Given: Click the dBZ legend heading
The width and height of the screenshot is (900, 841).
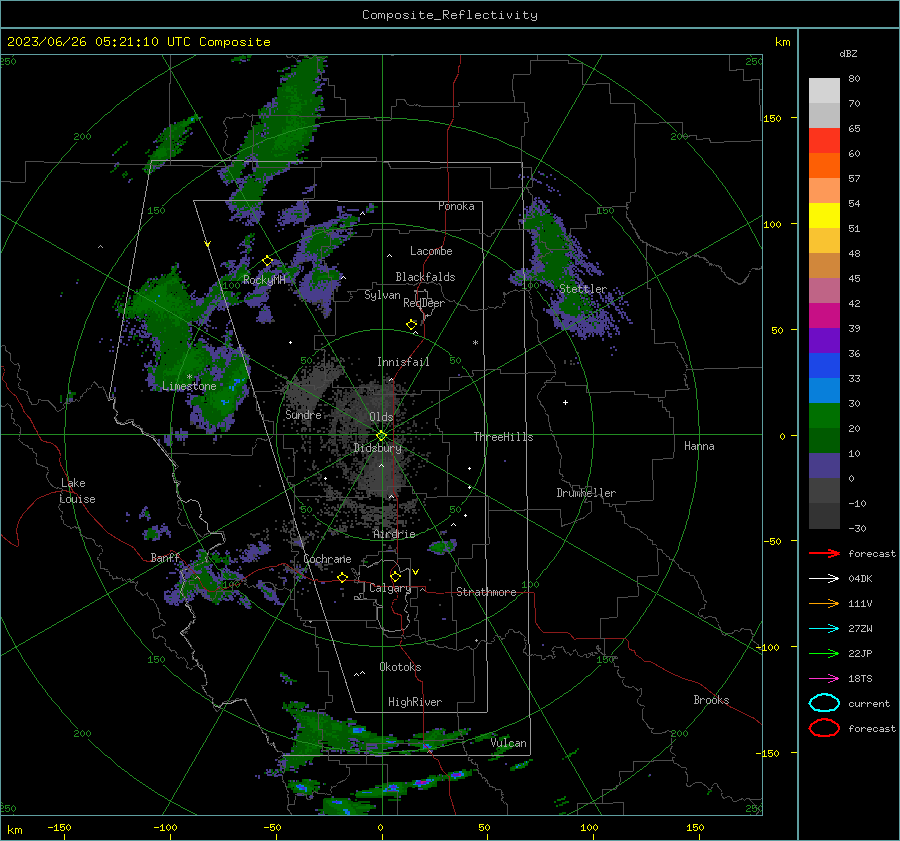Looking at the screenshot, I should click(848, 53).
